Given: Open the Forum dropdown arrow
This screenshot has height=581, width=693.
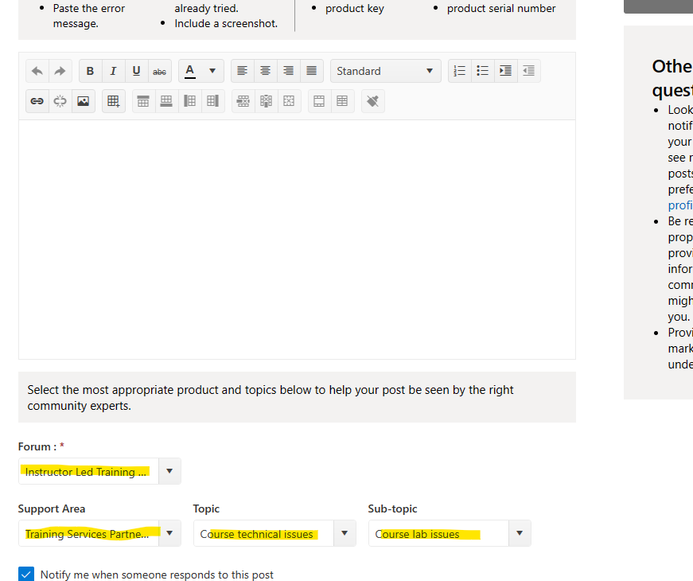Looking at the screenshot, I should (169, 471).
